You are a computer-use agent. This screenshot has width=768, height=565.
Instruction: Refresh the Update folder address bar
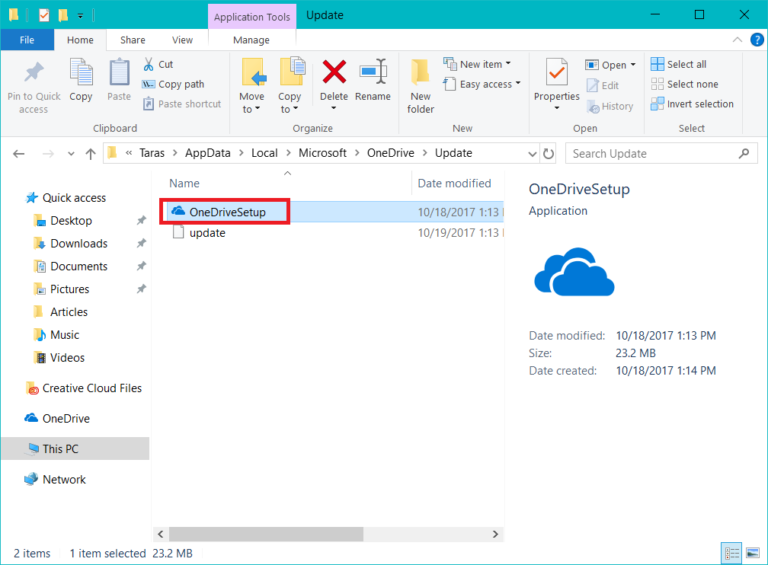point(549,154)
